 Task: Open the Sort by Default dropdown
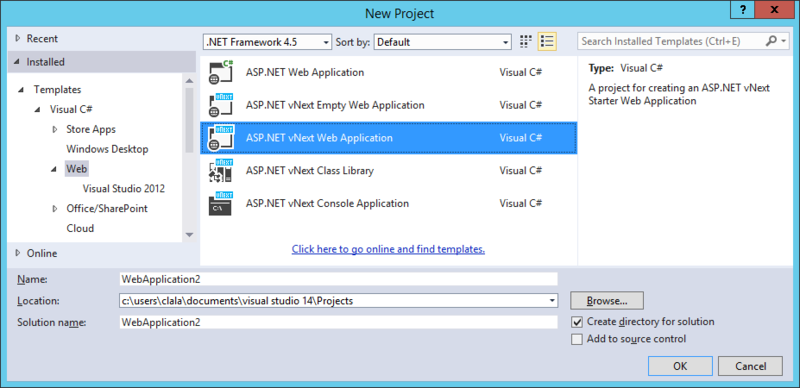click(442, 42)
